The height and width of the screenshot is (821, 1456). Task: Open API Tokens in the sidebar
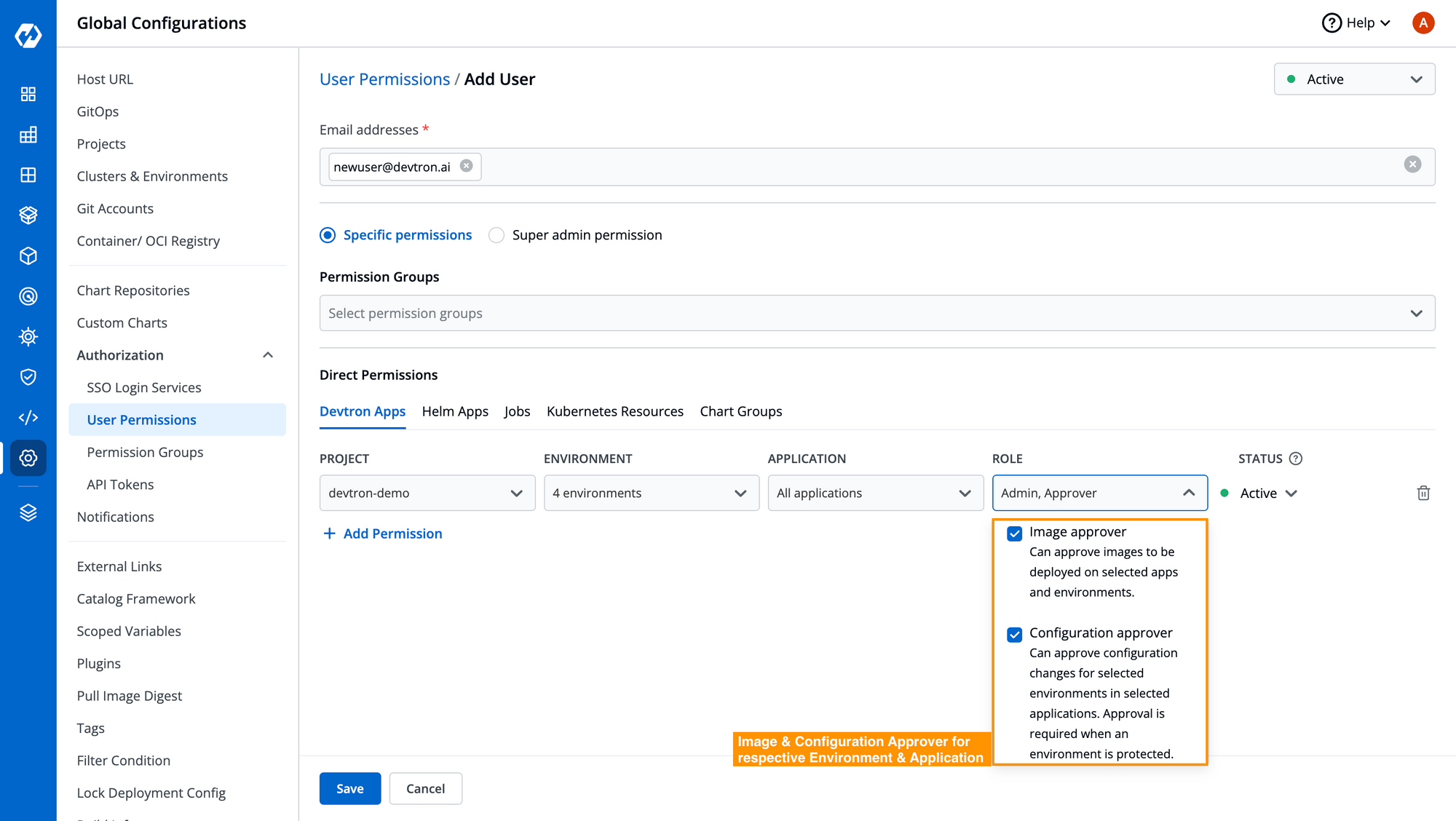[x=120, y=485]
